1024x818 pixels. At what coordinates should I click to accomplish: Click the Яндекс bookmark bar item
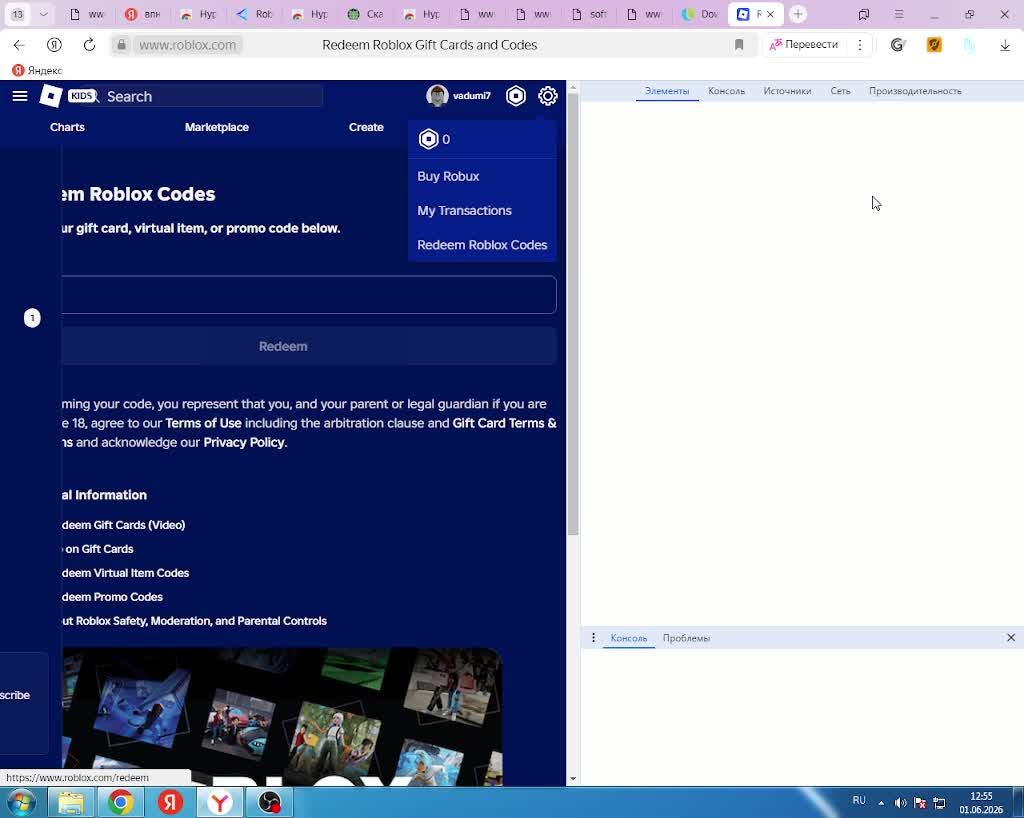point(38,70)
